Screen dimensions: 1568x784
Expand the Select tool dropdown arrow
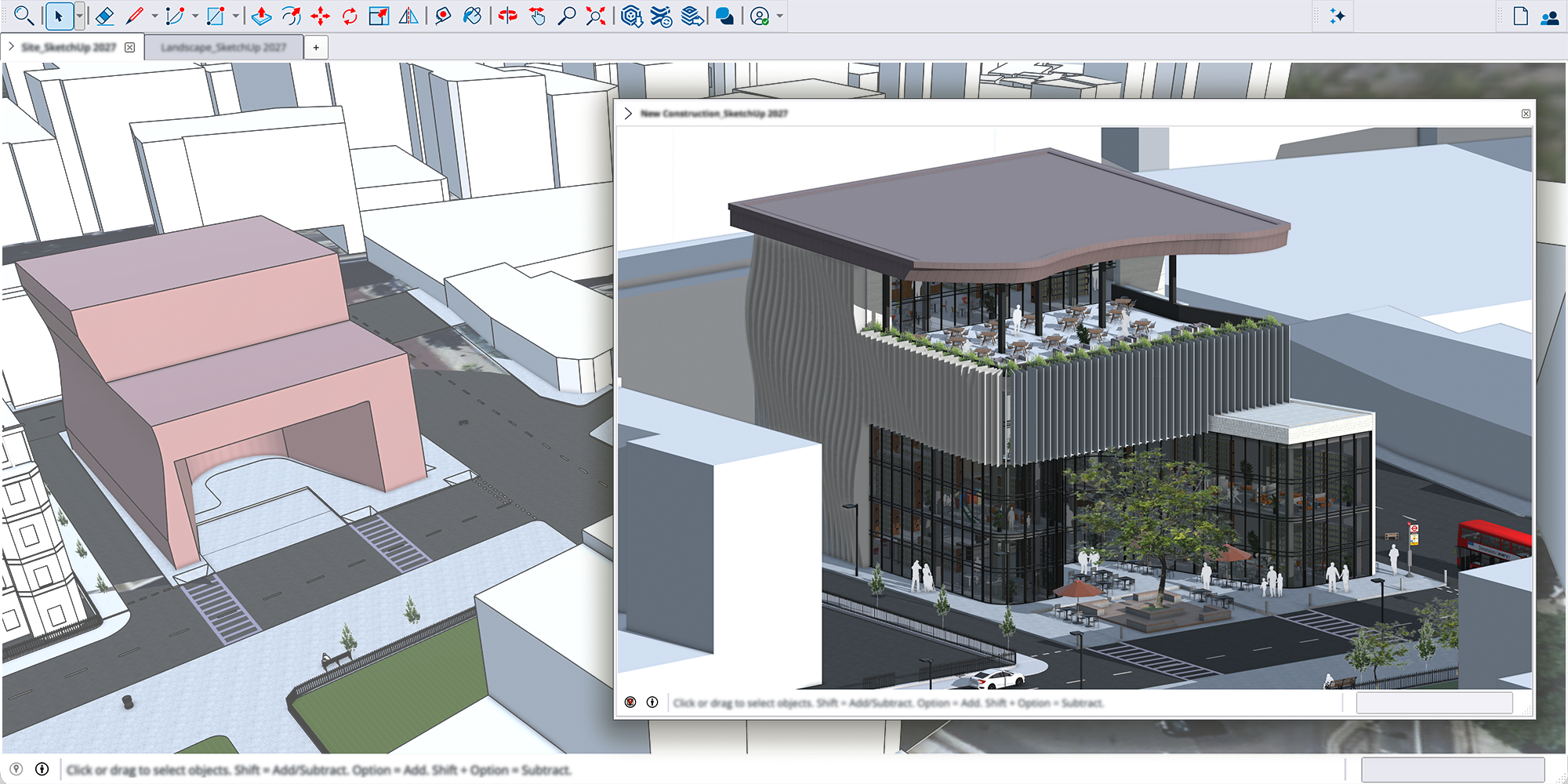click(79, 16)
